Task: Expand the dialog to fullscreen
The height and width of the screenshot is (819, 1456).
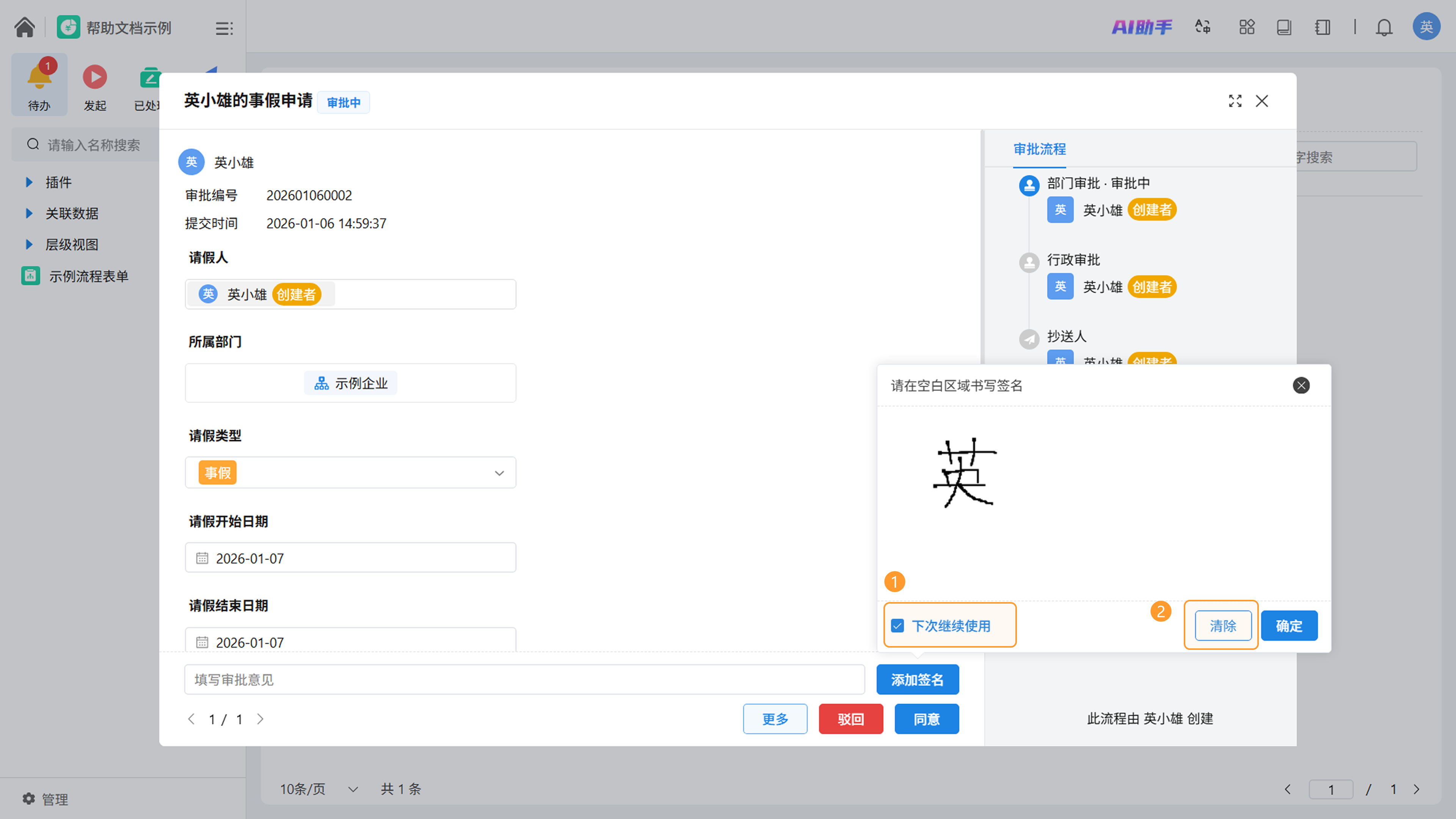Action: coord(1235,101)
